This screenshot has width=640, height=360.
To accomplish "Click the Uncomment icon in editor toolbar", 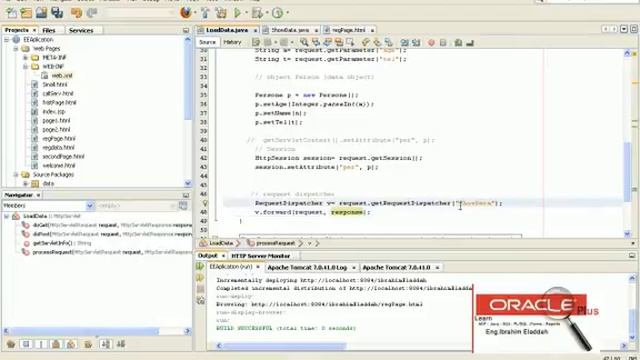I will (x=470, y=42).
